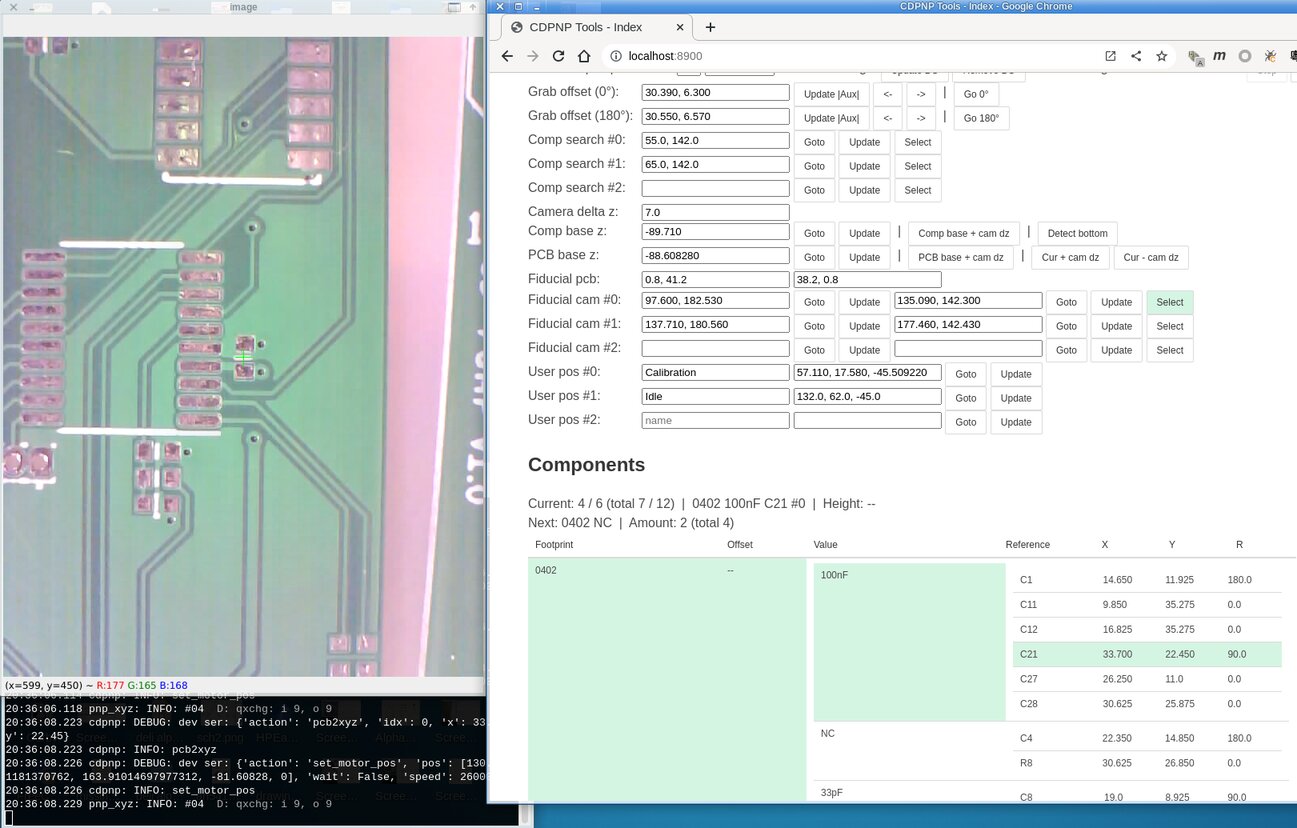Click Goto for PCB base z
This screenshot has height=828, width=1297.
coord(814,257)
